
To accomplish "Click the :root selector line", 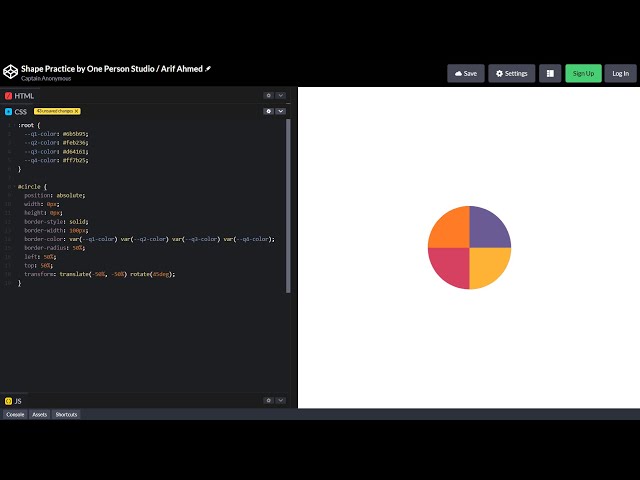I will (29, 125).
